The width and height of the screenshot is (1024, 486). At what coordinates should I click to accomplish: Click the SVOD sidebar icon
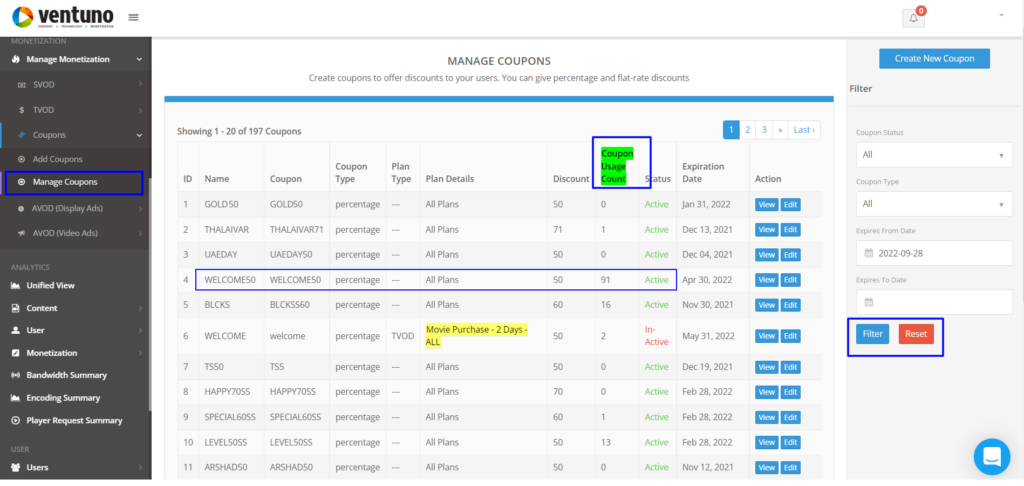point(21,85)
